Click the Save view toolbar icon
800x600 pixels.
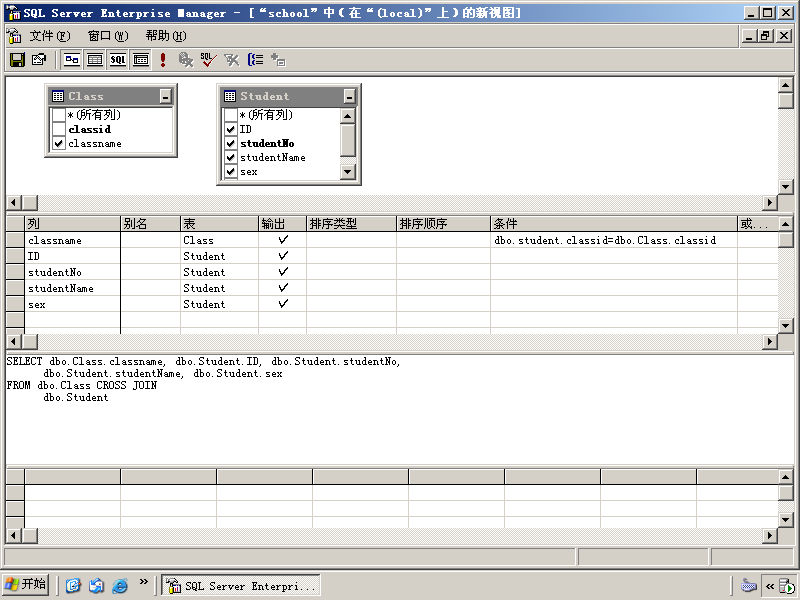point(17,60)
